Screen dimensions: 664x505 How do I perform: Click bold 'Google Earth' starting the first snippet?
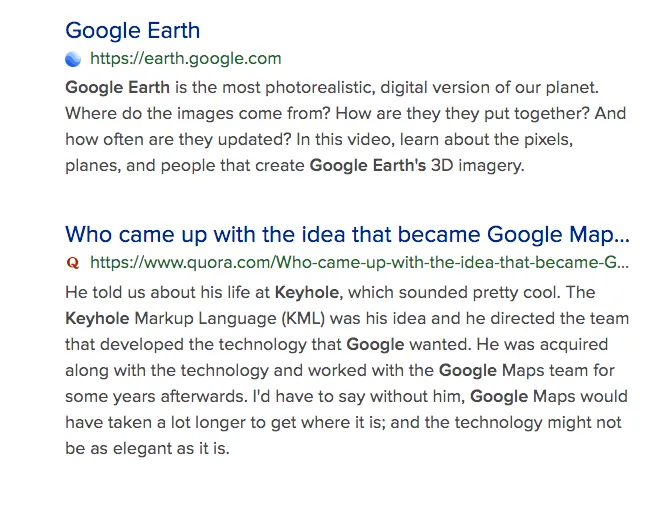click(x=117, y=88)
